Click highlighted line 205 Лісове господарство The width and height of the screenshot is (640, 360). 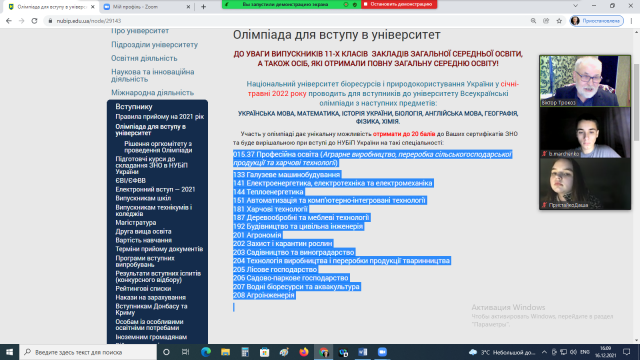(275, 269)
